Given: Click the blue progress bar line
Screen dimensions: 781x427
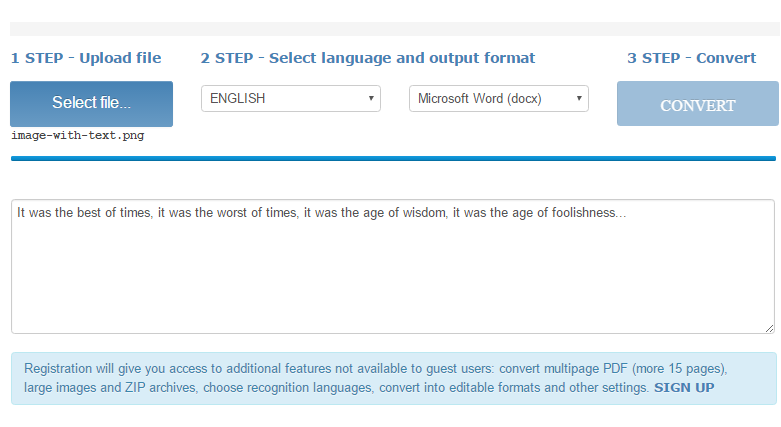Looking at the screenshot, I should tap(393, 158).
